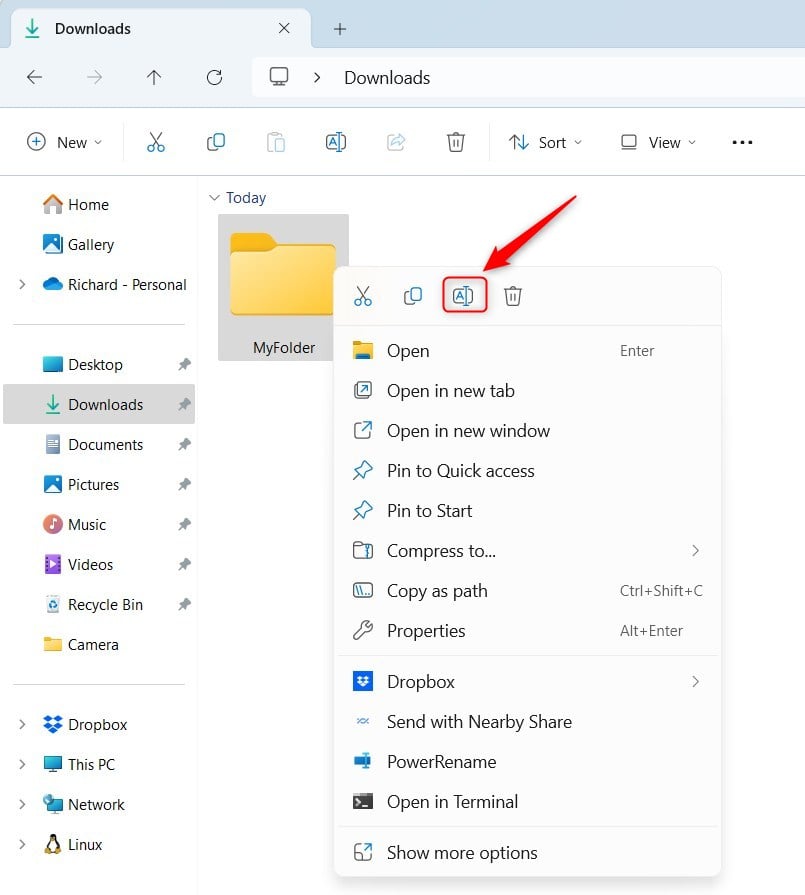Open the Sort dropdown
Screen dimensions: 805x895
[546, 142]
